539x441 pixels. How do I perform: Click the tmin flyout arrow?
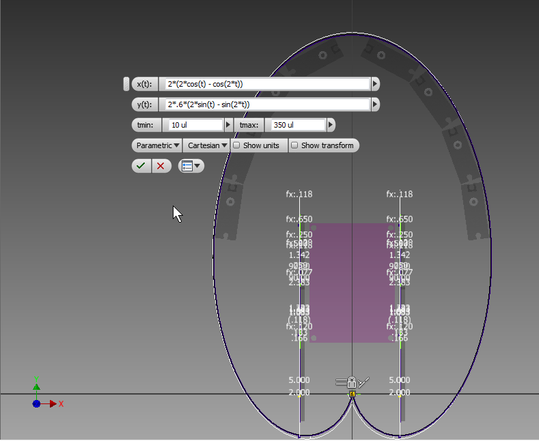(x=228, y=125)
